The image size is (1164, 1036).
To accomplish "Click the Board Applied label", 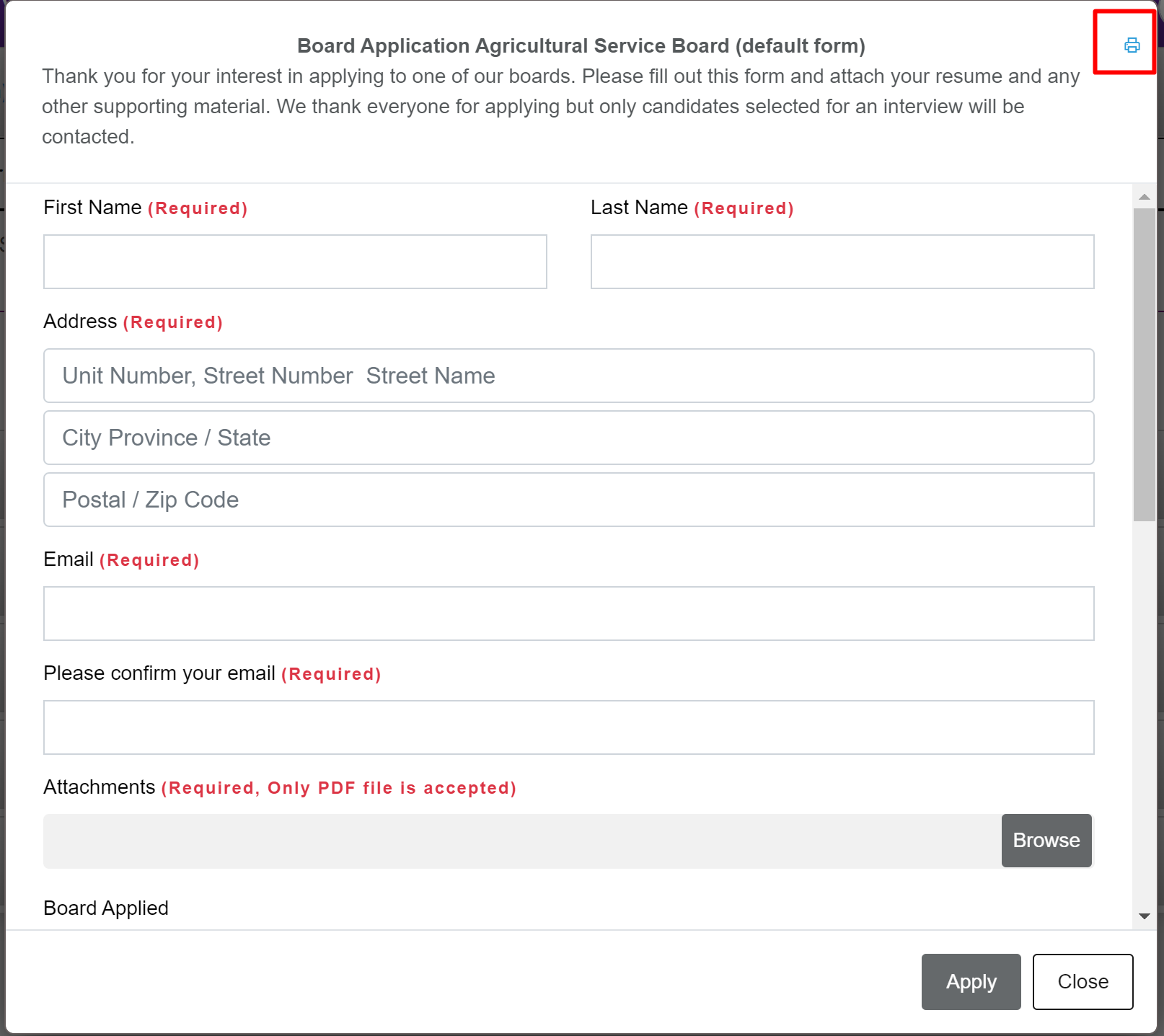I will click(106, 908).
